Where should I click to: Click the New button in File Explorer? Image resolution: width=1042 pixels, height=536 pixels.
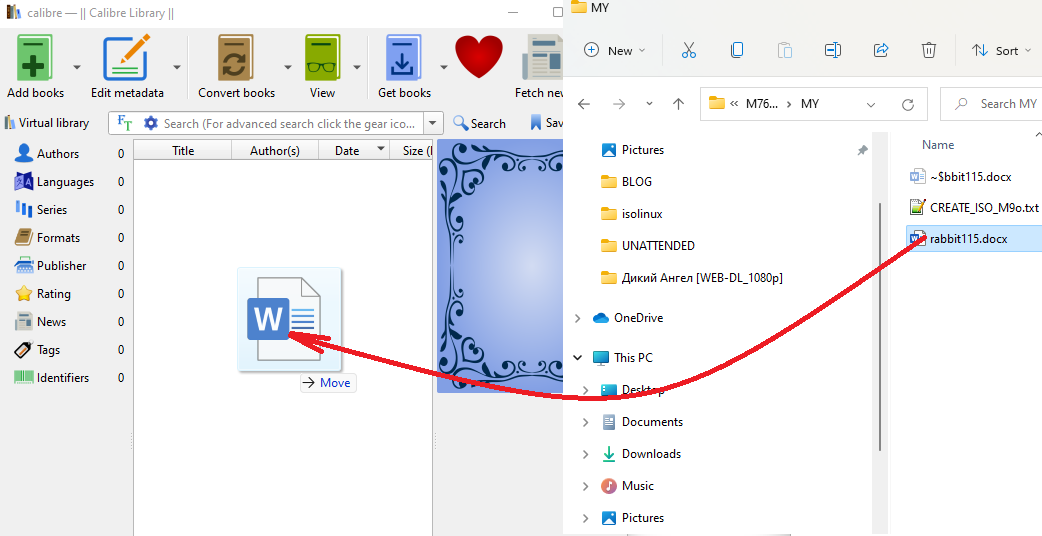(x=615, y=50)
